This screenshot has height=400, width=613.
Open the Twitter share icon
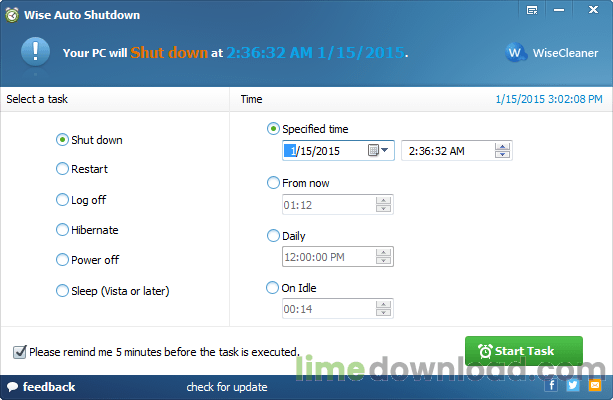[573, 386]
